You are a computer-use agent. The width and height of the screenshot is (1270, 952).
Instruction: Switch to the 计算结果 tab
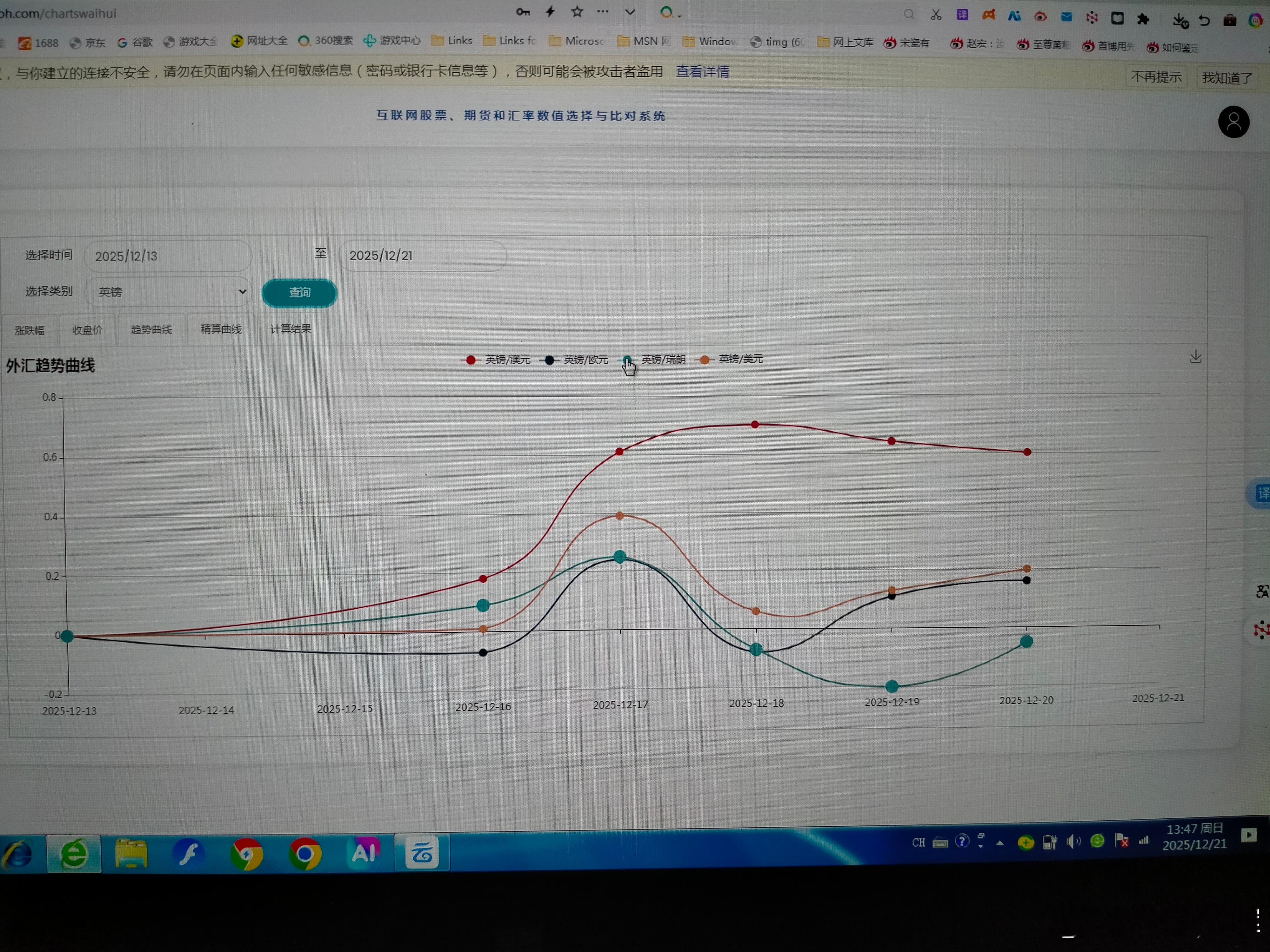click(x=291, y=329)
